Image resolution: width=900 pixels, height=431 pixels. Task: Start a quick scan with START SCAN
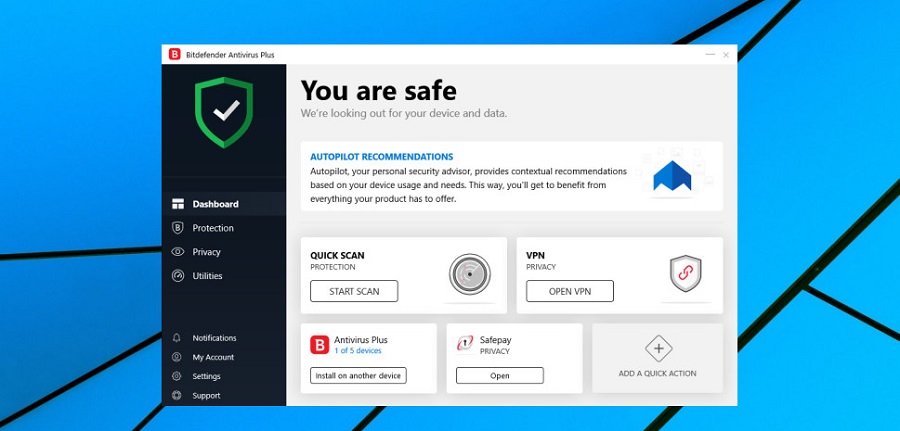point(354,291)
